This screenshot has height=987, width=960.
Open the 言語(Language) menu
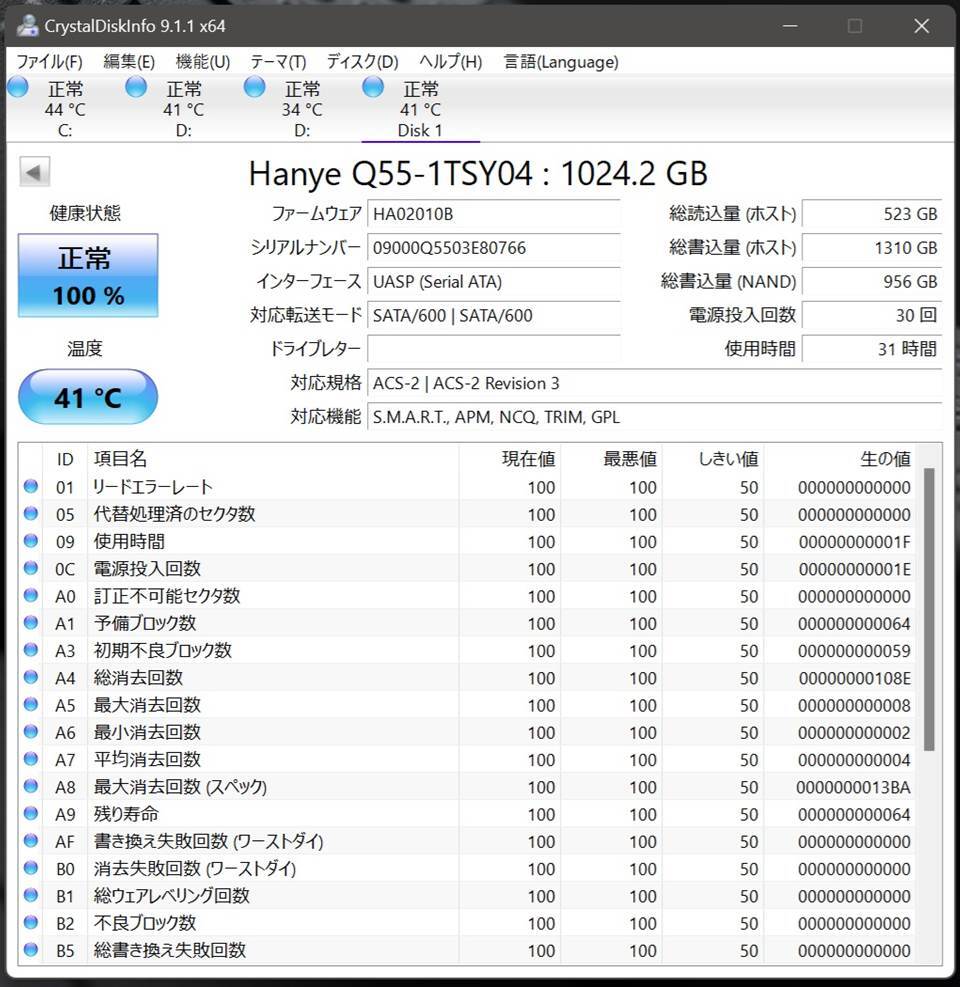[563, 61]
